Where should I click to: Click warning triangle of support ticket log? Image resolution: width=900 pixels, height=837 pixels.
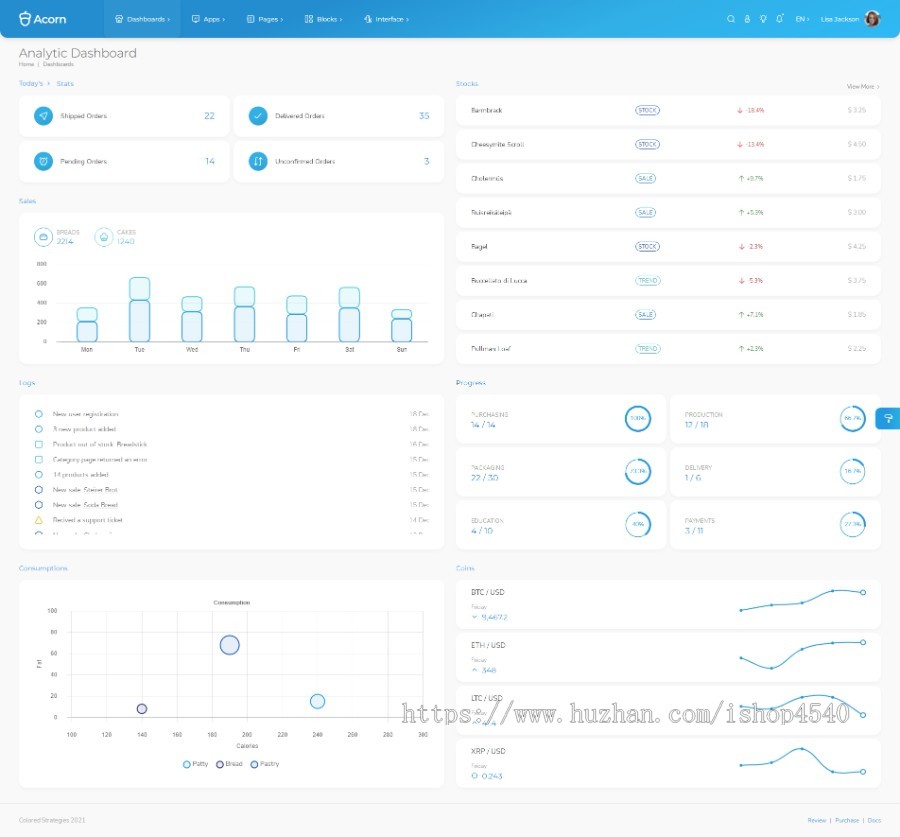[x=38, y=520]
